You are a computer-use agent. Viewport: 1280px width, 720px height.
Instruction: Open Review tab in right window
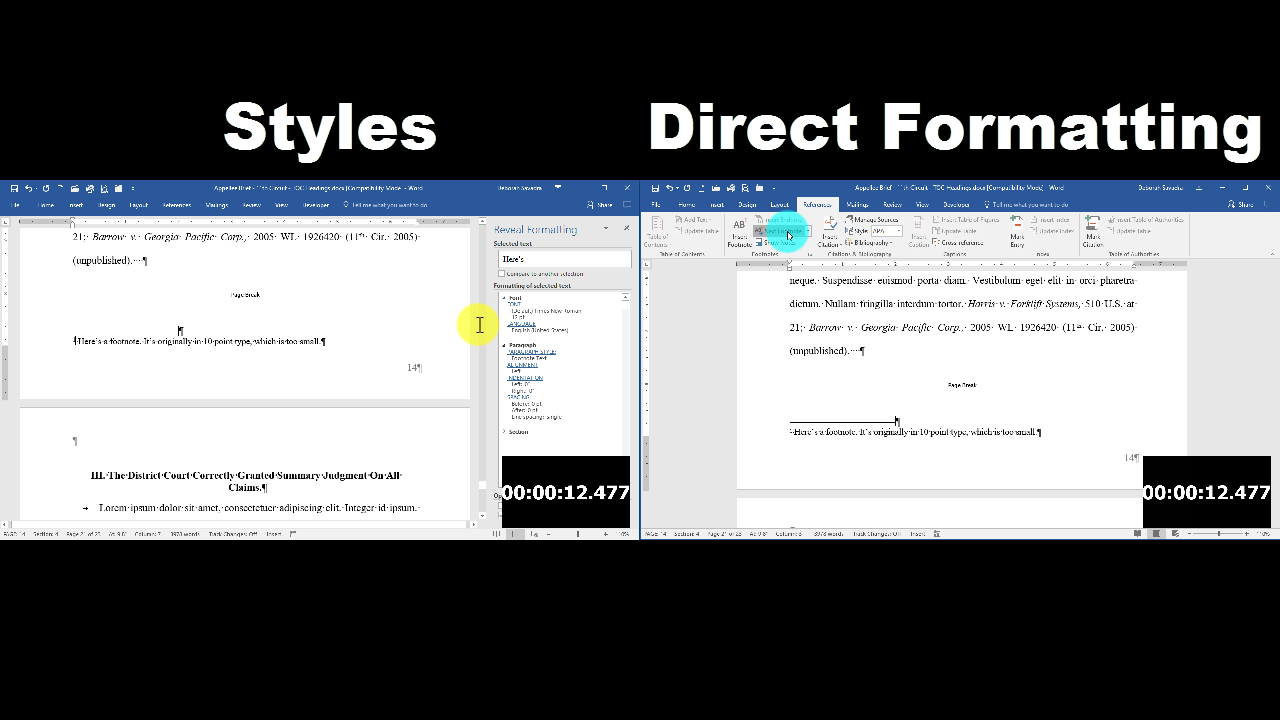(x=892, y=204)
